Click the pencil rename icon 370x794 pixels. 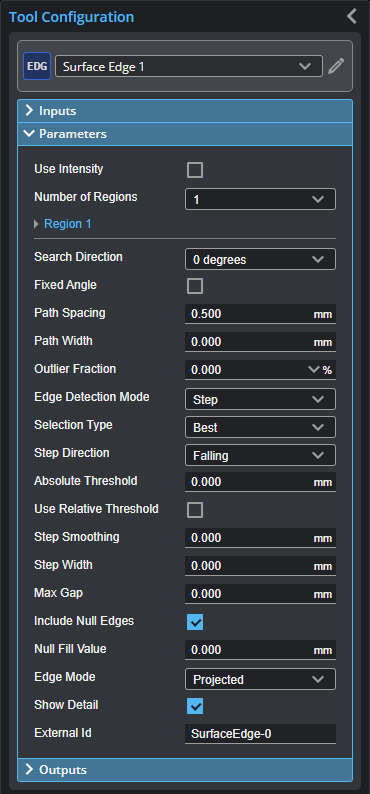[x=336, y=66]
